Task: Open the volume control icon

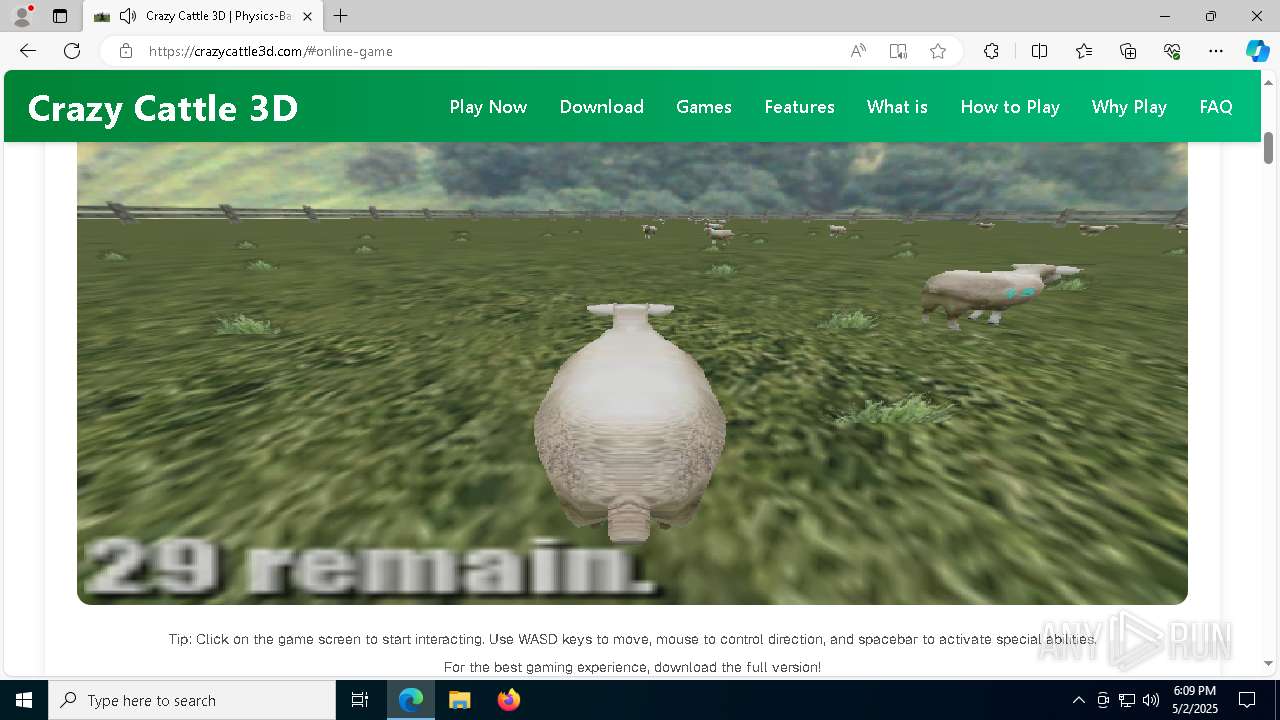Action: 1151,700
